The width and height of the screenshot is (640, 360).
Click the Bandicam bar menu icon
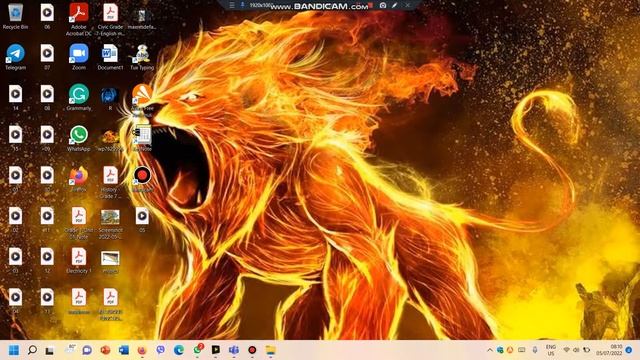pos(232,5)
